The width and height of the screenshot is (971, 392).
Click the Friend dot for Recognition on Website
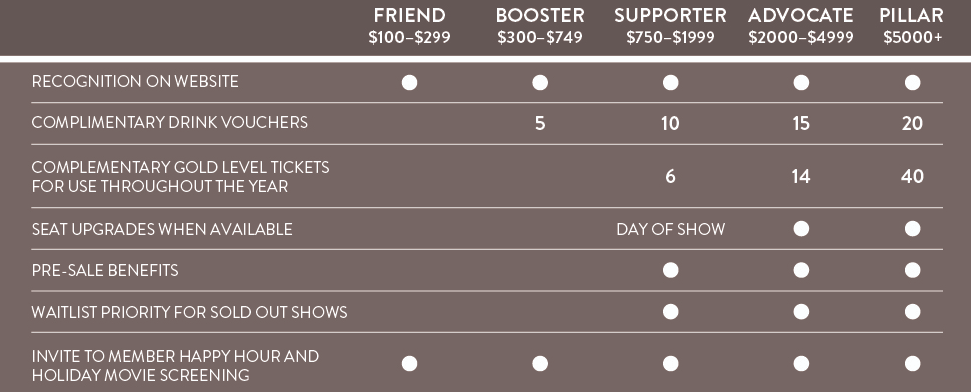pyautogui.click(x=409, y=82)
